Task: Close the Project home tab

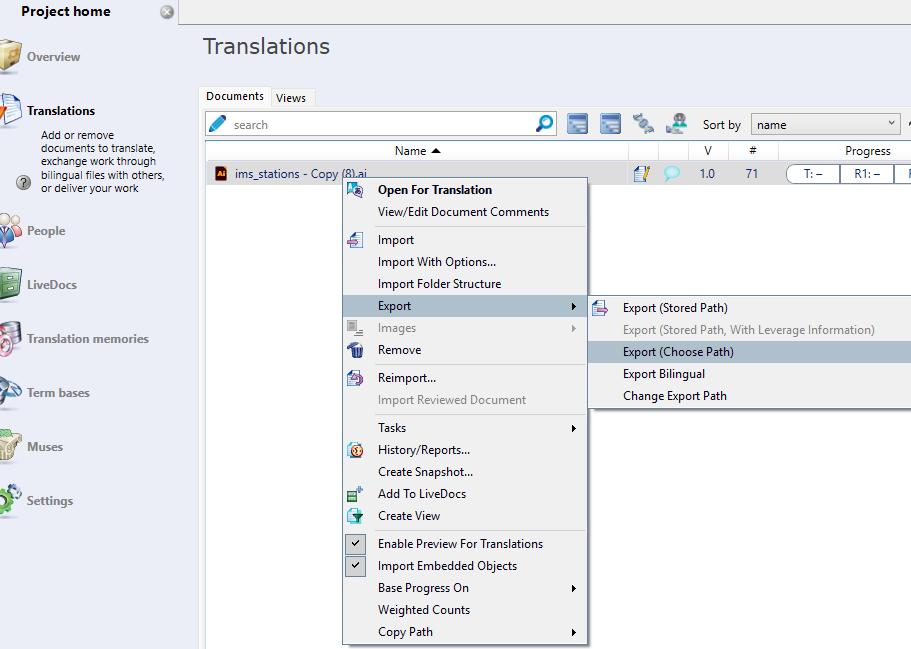Action: pos(167,12)
